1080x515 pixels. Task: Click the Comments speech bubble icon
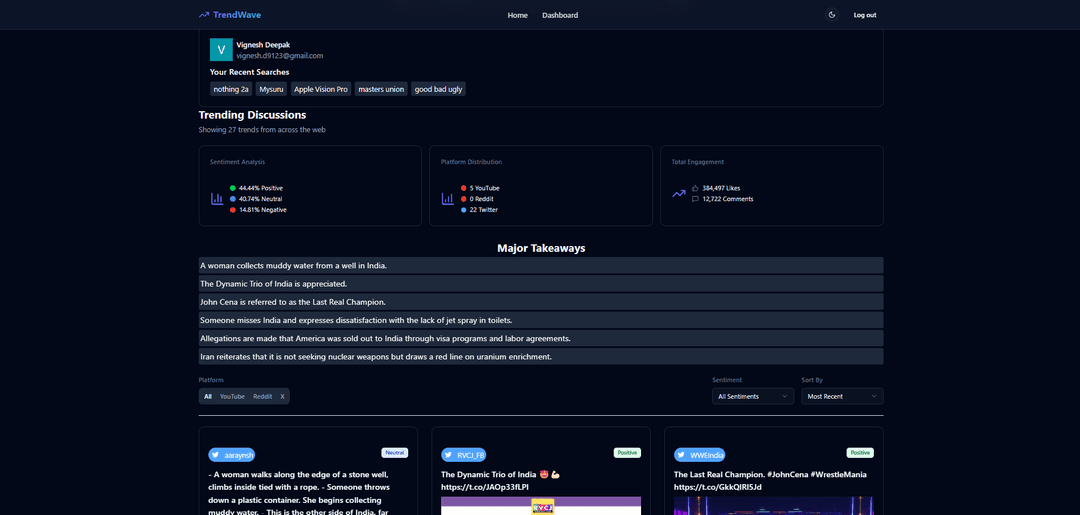coord(695,199)
